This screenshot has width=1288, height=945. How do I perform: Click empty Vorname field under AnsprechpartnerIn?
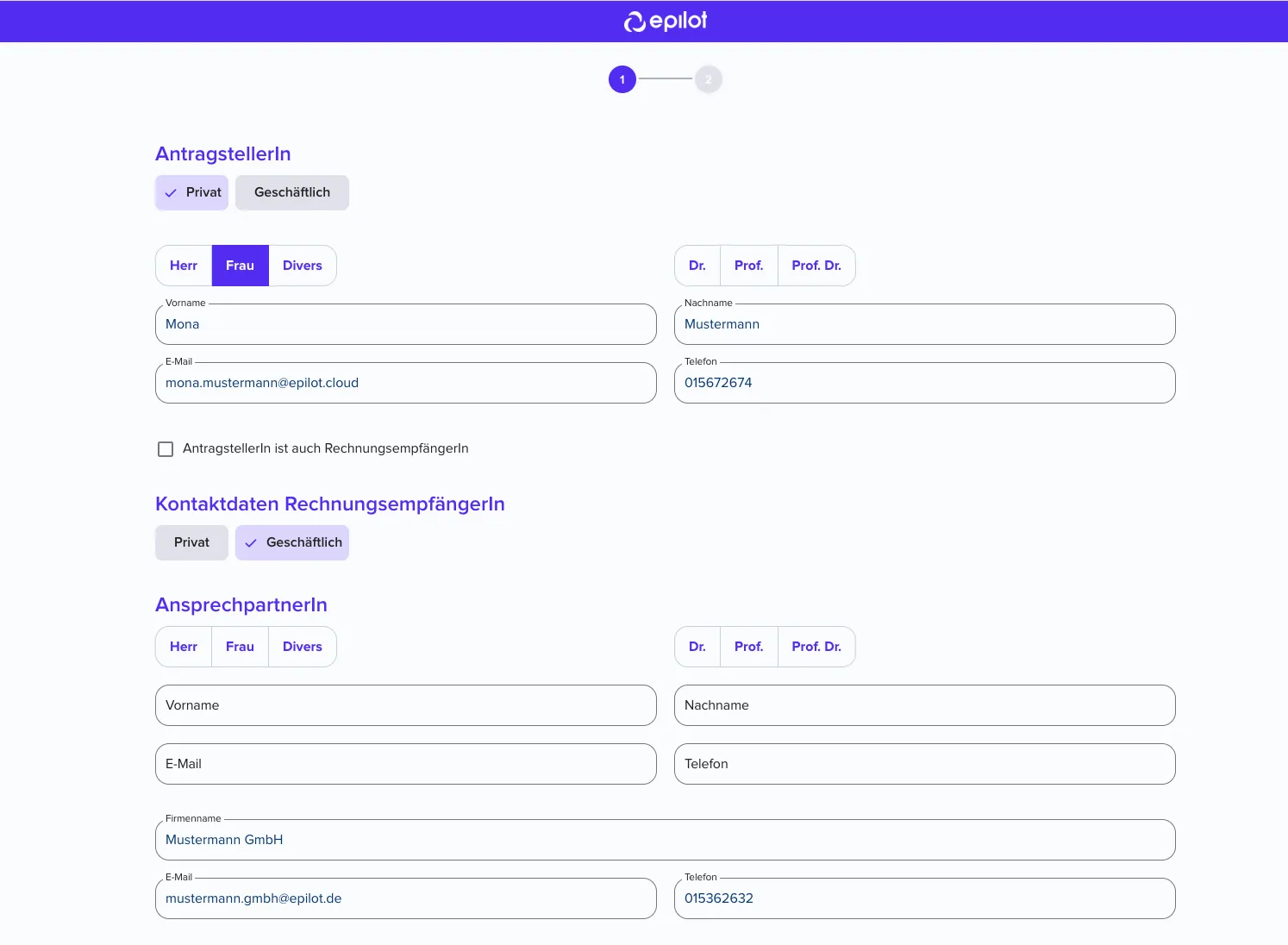[406, 705]
